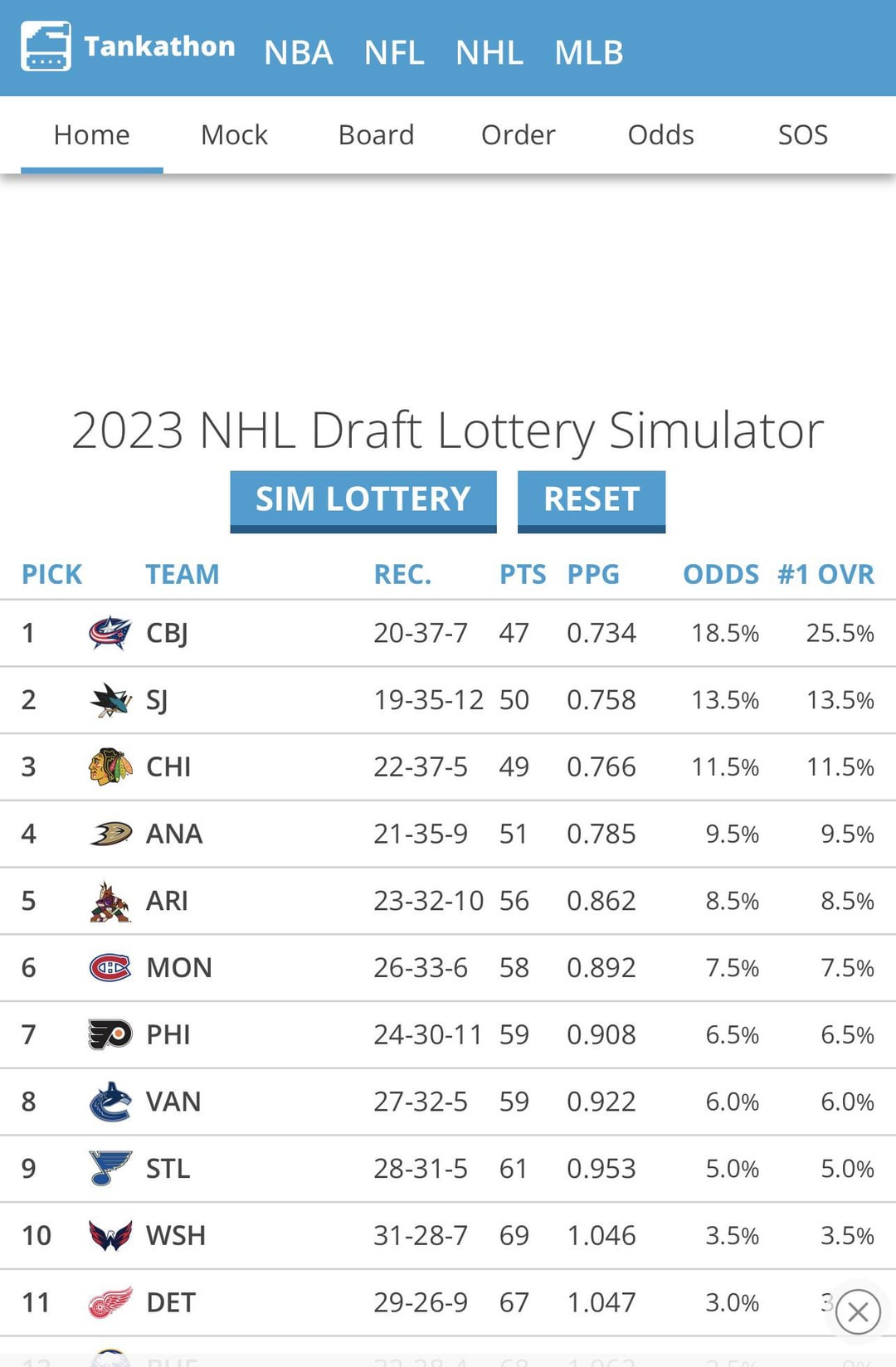Click the Washington Capitals logo
This screenshot has width=896, height=1367.
tap(110, 1236)
